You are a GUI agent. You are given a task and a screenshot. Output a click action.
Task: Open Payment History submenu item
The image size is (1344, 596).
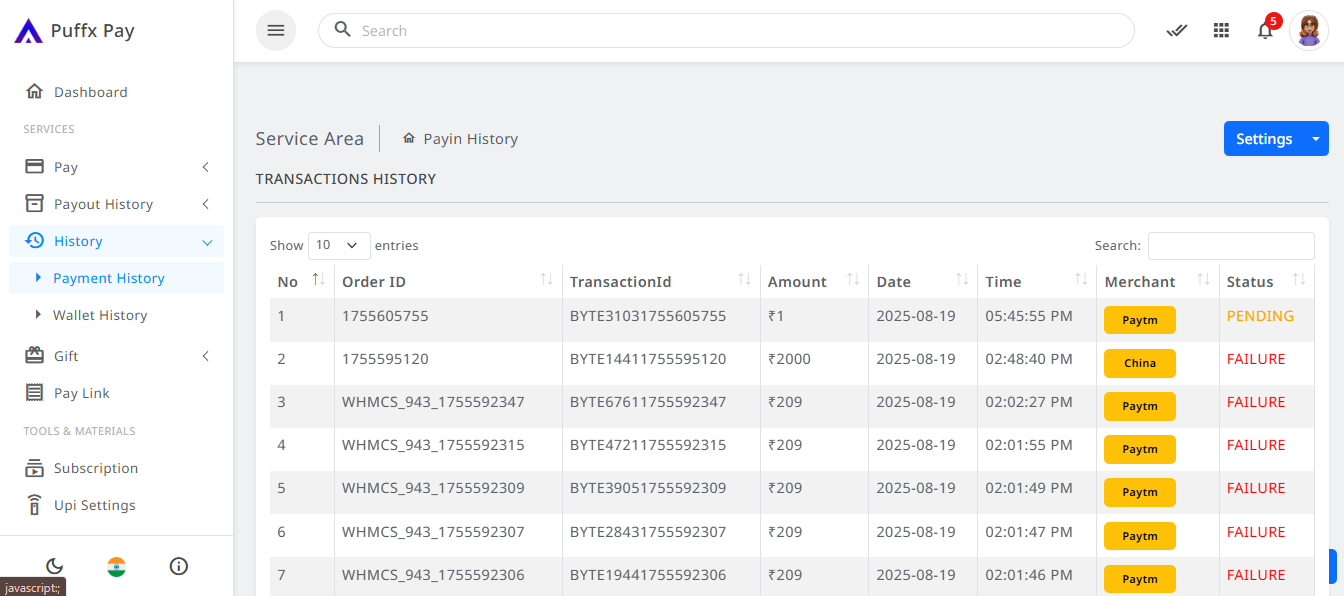coord(116,278)
